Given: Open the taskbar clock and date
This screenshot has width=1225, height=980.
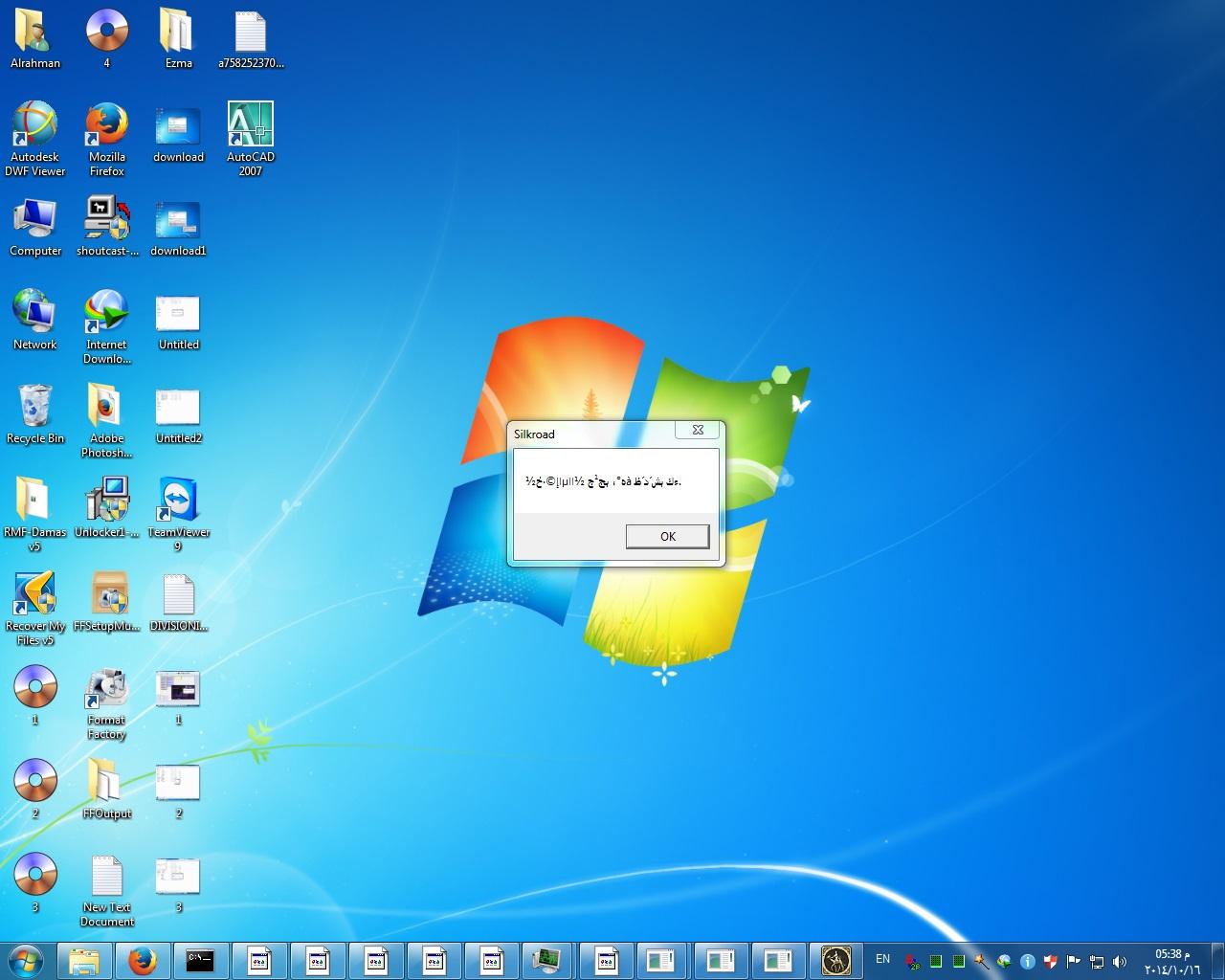Looking at the screenshot, I should click(x=1172, y=961).
